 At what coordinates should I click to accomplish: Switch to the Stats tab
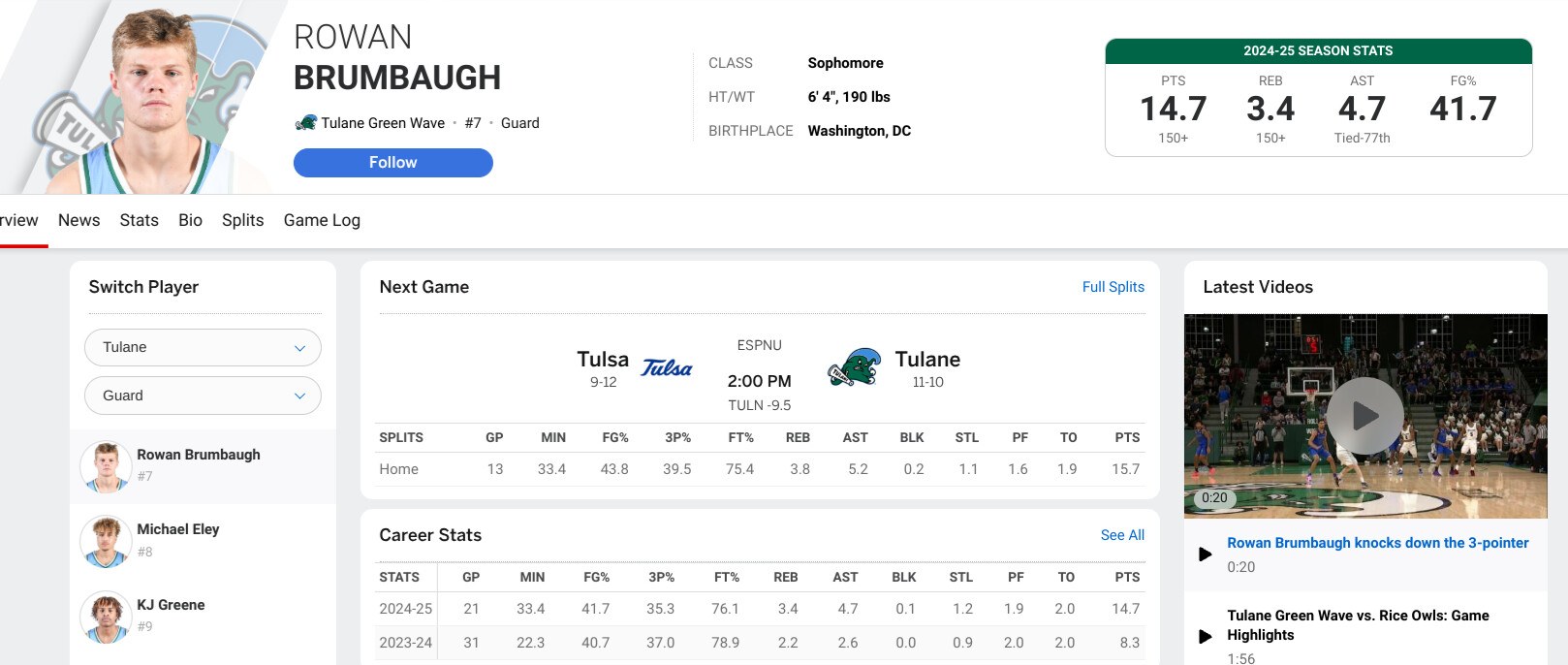pos(139,220)
